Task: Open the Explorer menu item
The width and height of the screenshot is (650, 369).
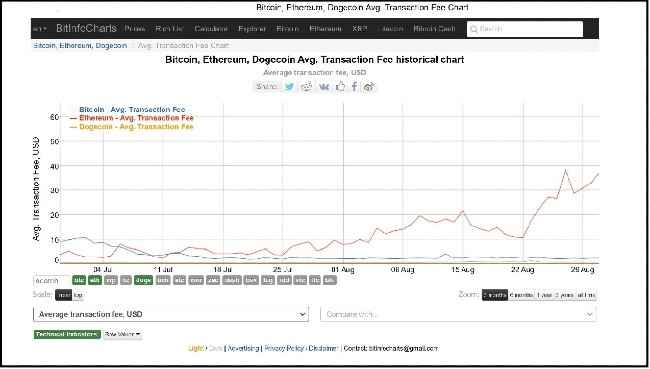Action: pos(252,29)
